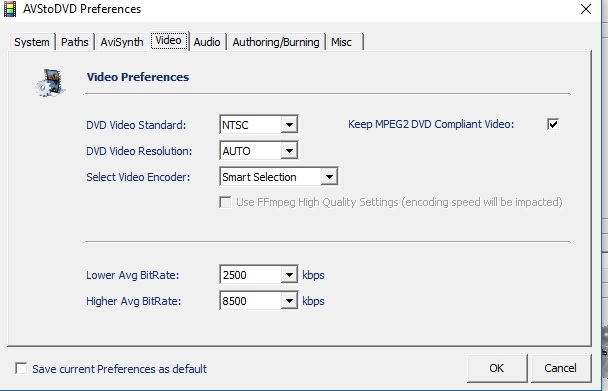Click the Cancel button

[x=560, y=368]
